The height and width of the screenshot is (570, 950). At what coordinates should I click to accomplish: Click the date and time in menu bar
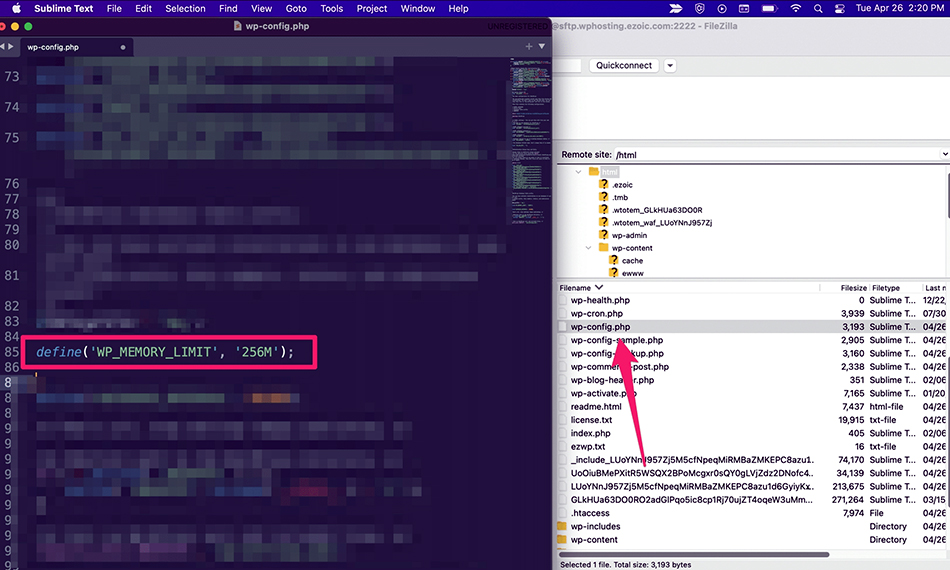click(x=899, y=8)
